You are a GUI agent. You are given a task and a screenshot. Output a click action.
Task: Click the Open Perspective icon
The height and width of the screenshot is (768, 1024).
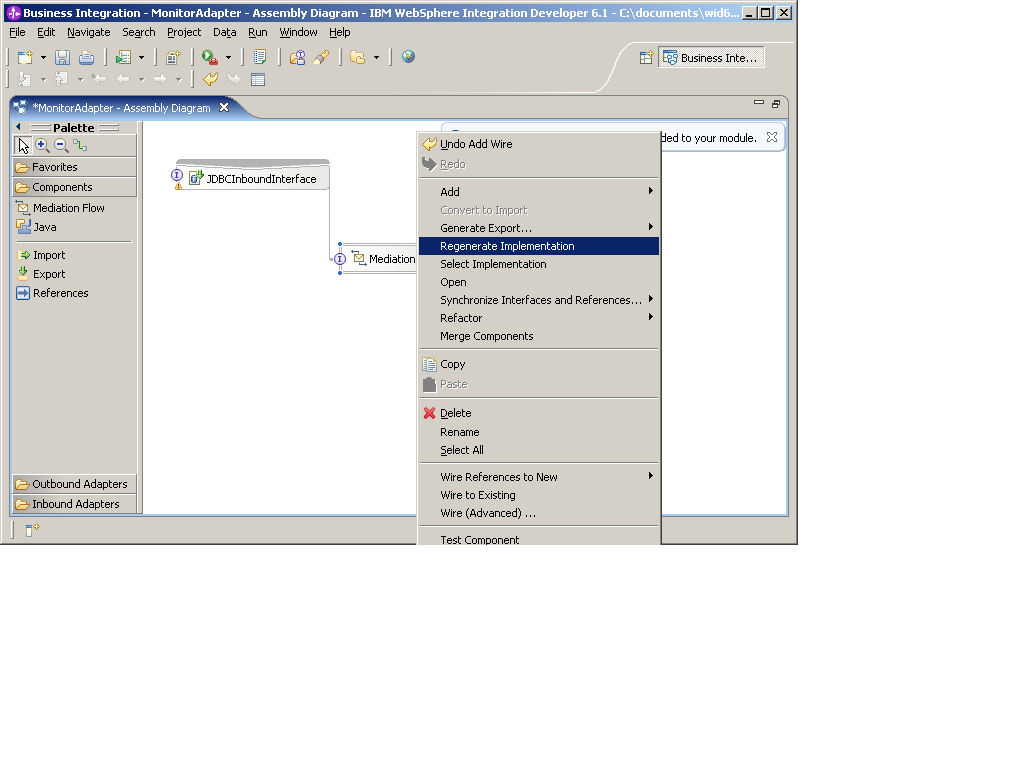click(646, 57)
